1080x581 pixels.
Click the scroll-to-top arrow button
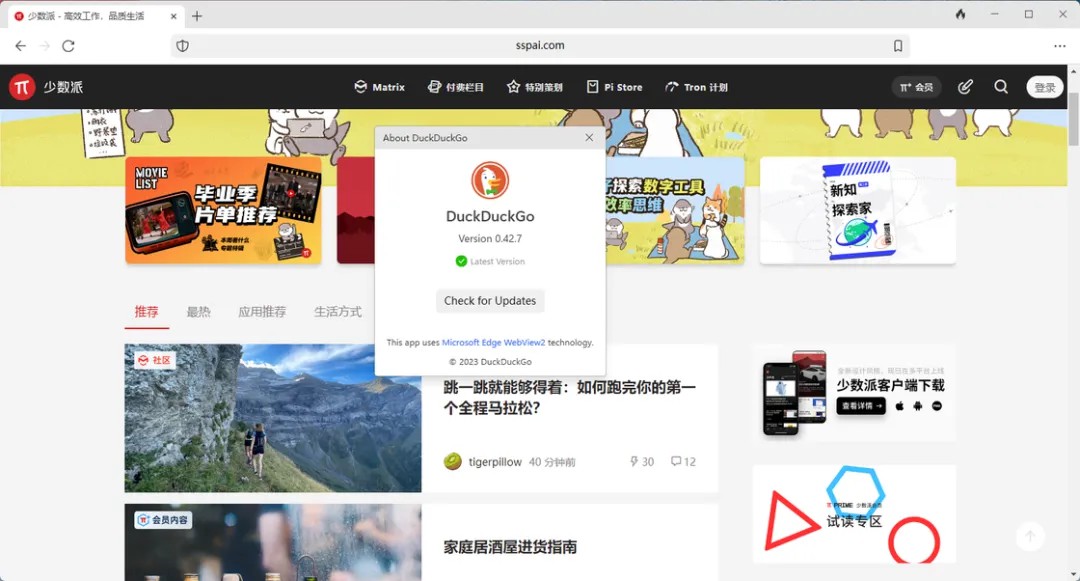pos(1030,536)
